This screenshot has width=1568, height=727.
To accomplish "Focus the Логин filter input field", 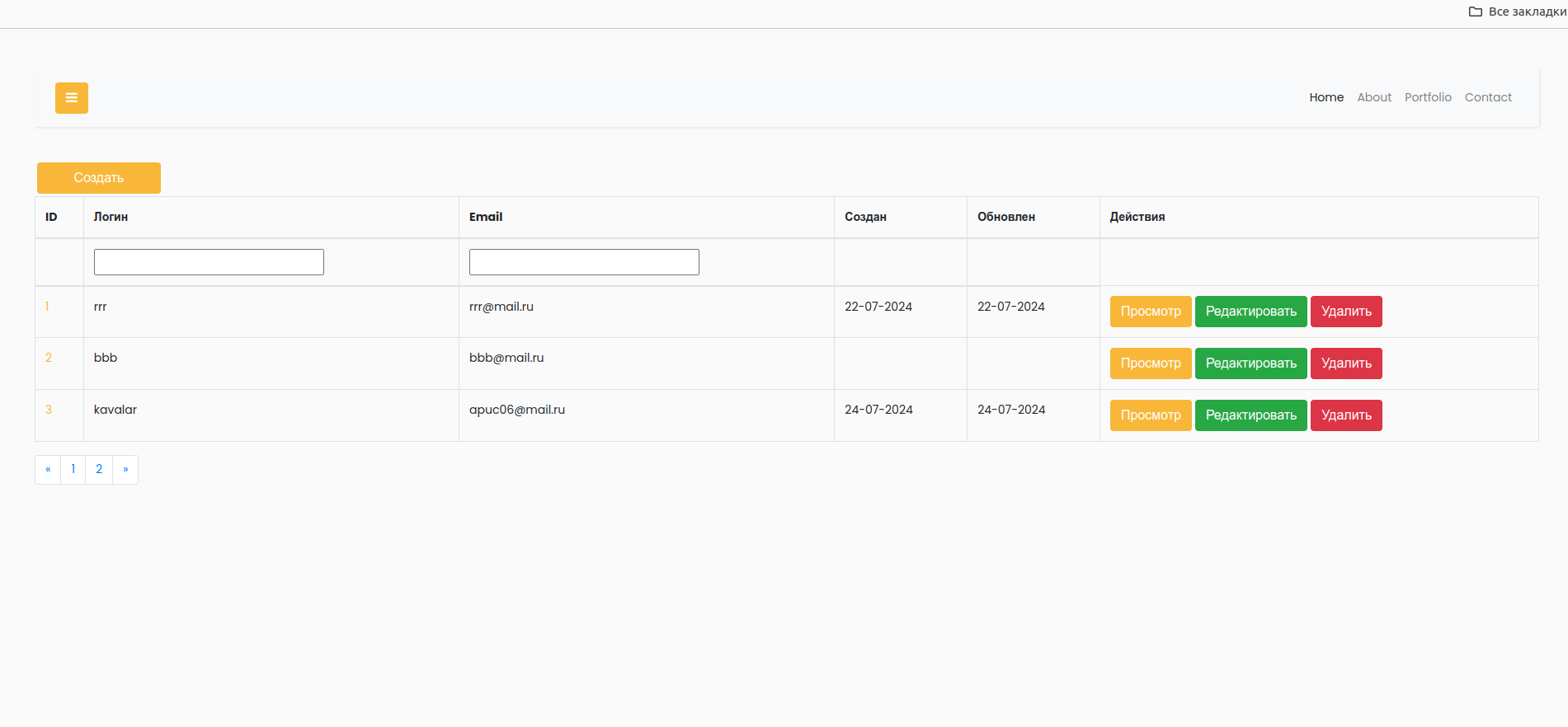I will tap(209, 262).
